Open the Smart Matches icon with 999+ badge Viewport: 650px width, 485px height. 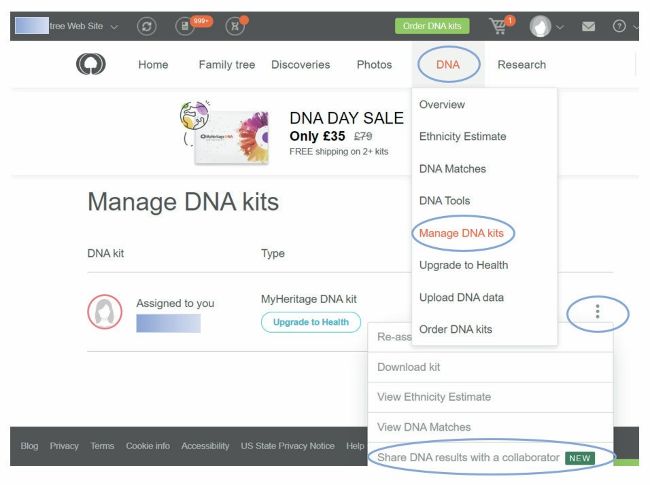[185, 27]
